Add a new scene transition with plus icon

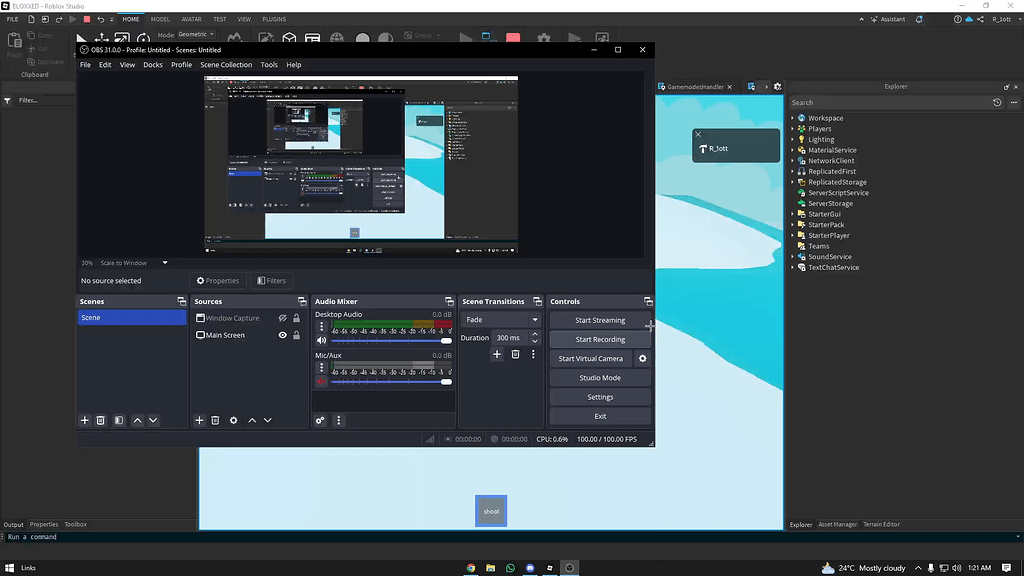496,354
